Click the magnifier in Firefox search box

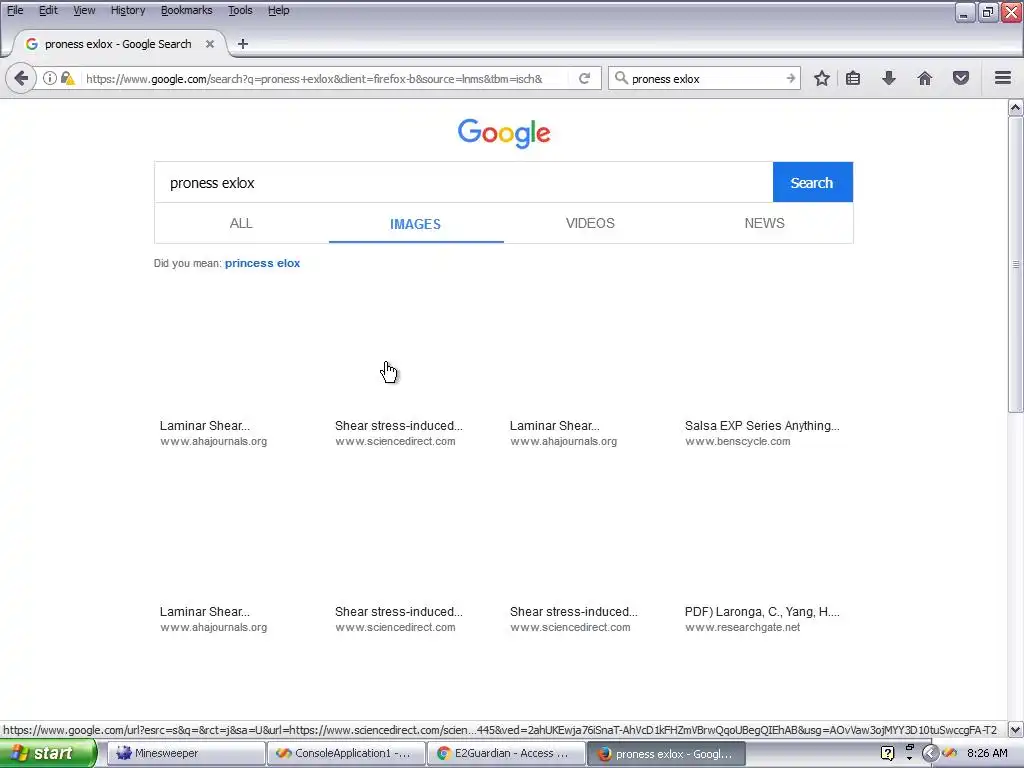coord(621,78)
